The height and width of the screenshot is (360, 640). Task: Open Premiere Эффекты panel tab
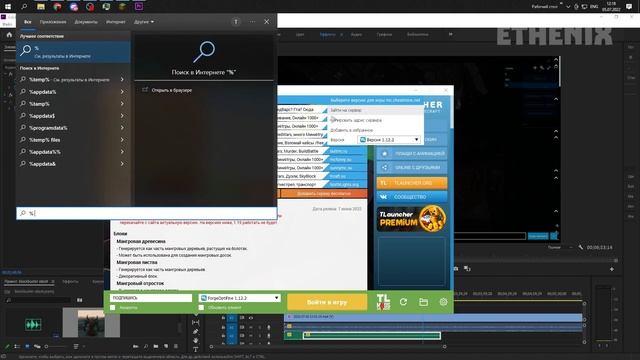(x=71, y=282)
